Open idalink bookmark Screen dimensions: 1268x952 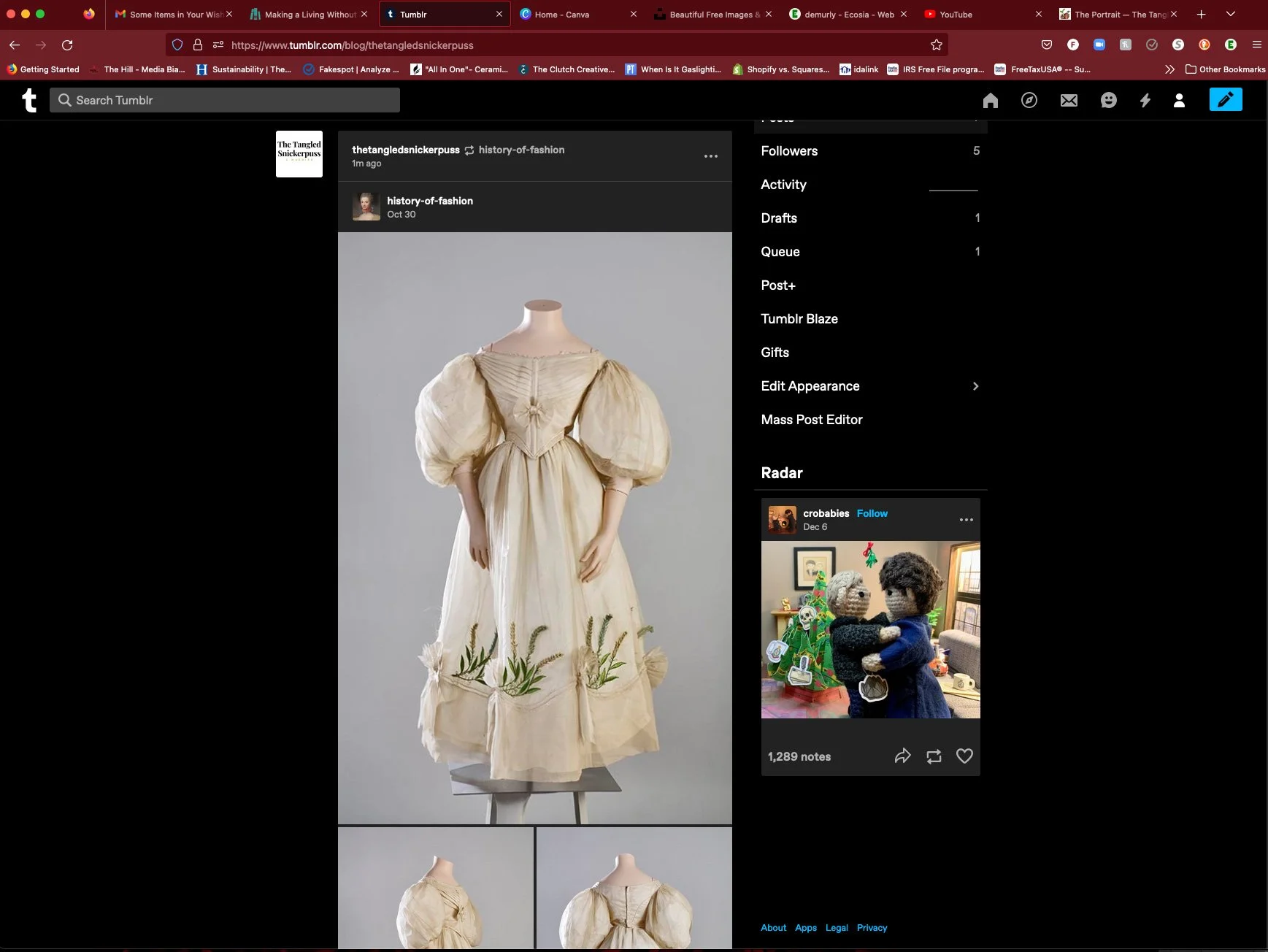tap(859, 69)
